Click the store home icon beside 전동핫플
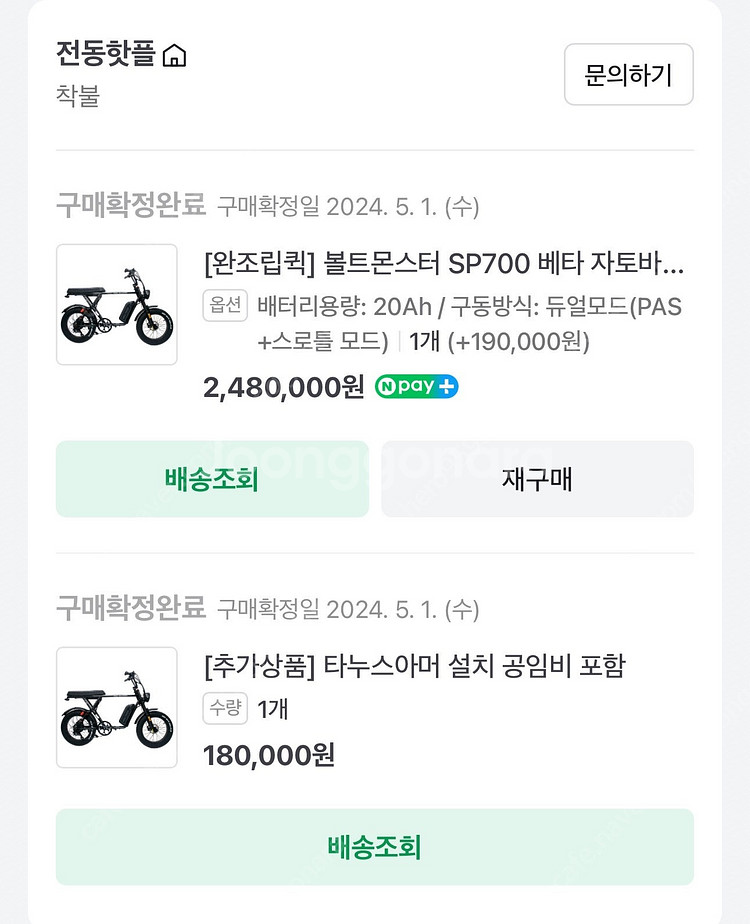The image size is (750, 924). (174, 56)
